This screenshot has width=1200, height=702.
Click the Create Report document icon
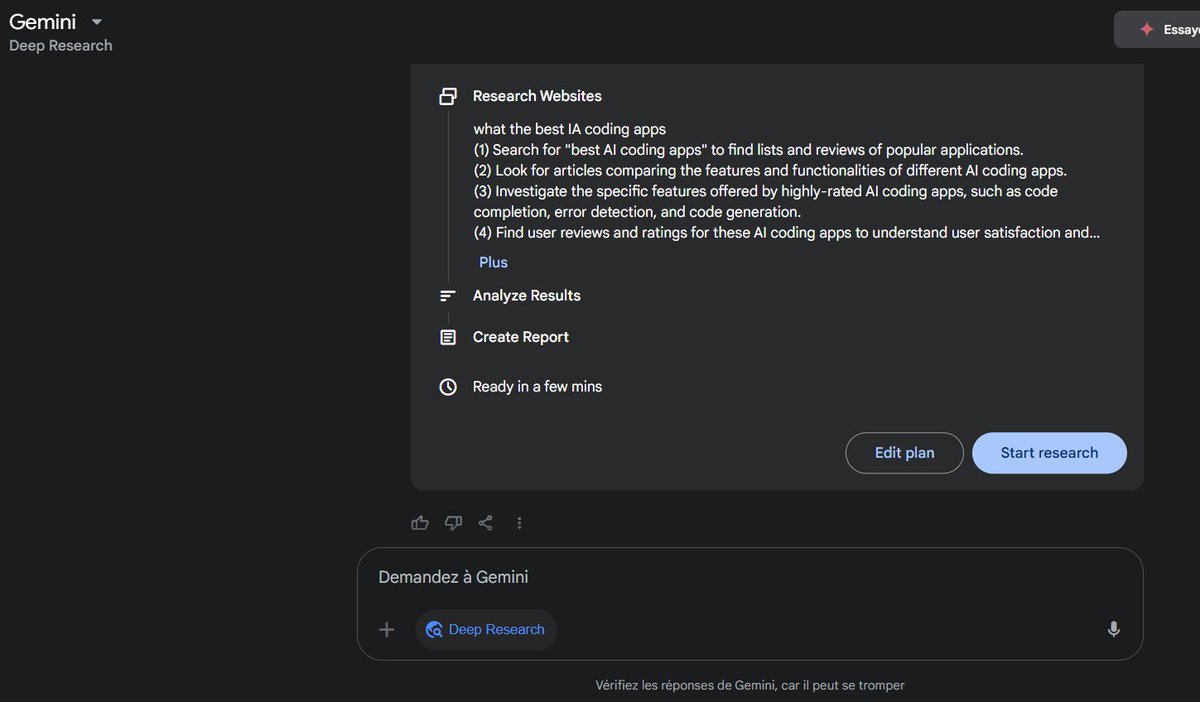[x=448, y=338]
